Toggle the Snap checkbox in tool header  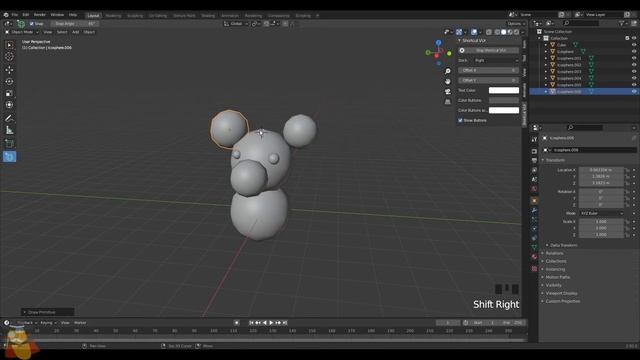click(31, 24)
